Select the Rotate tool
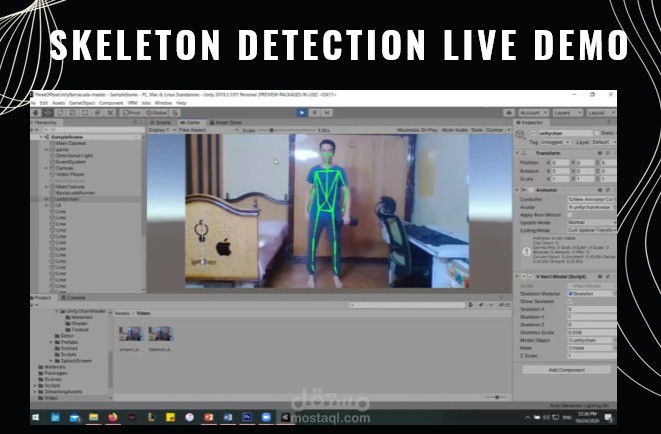 (60, 113)
